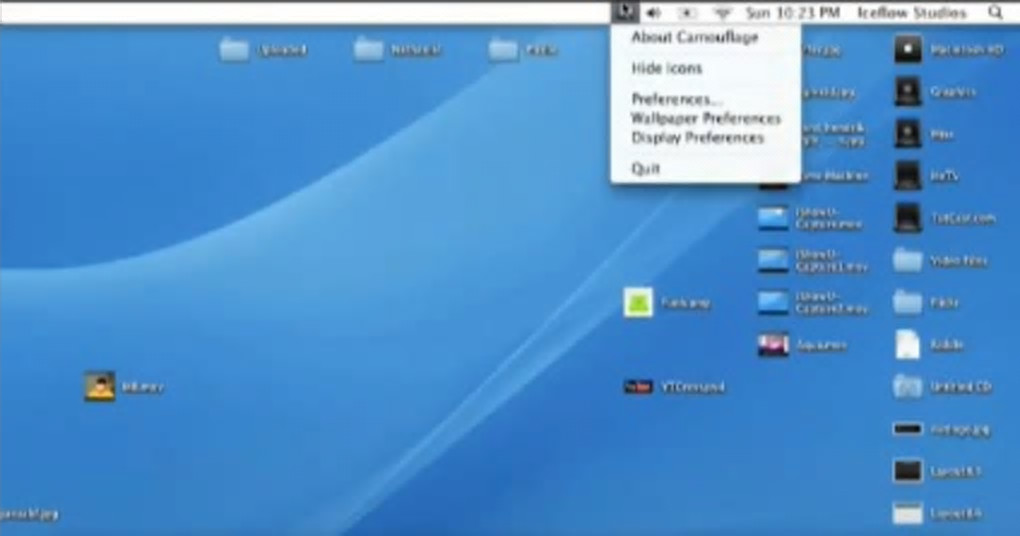The image size is (1020, 536).
Task: Select the YouTube logo thumbnail file
Action: point(638,387)
